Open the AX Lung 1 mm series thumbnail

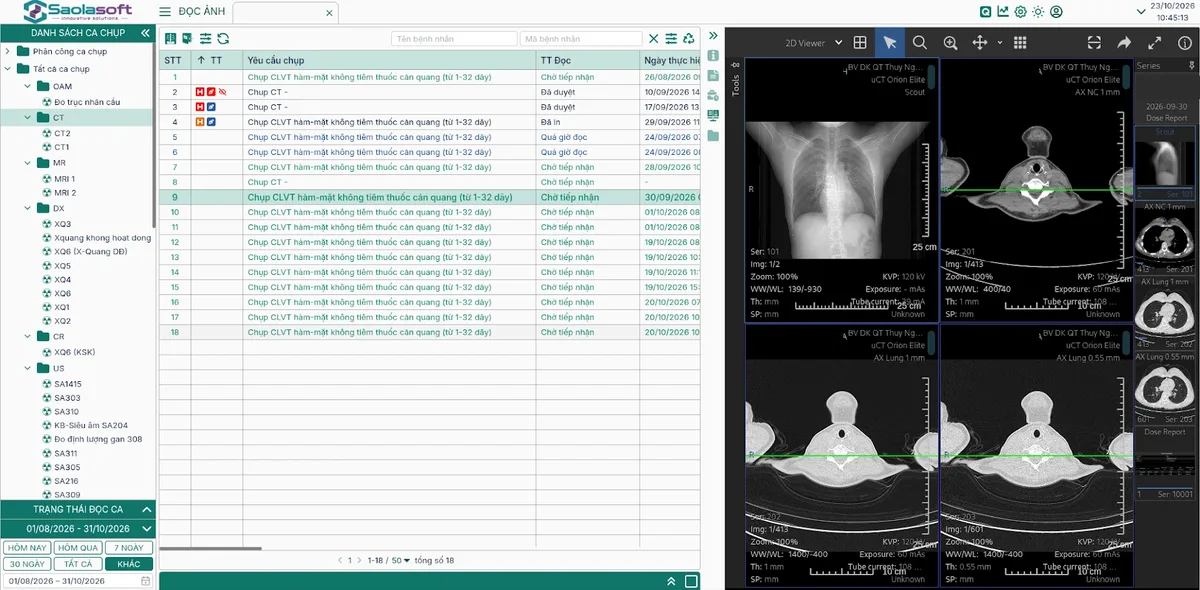point(1166,314)
